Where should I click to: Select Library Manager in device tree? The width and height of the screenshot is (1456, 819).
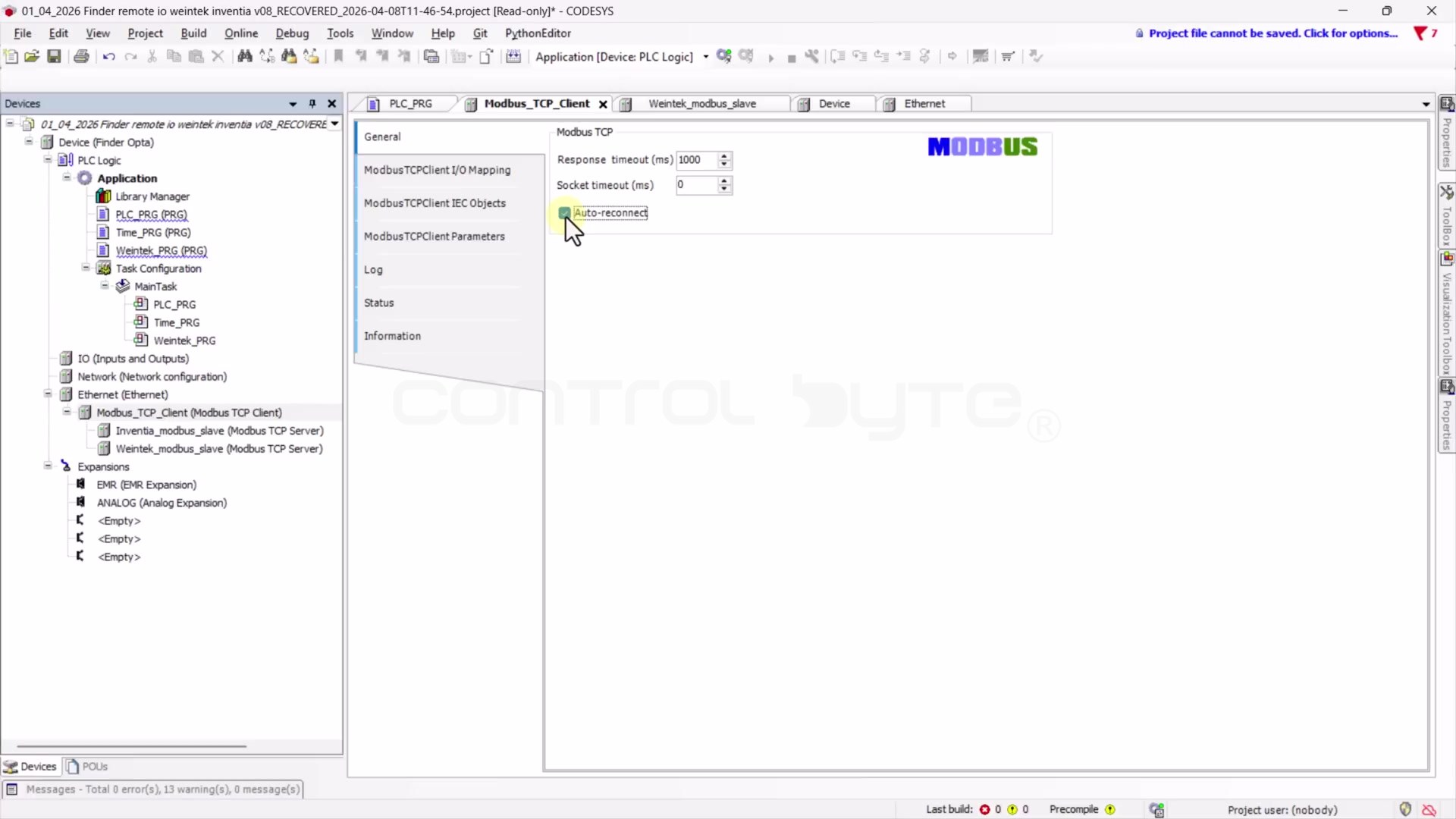tap(152, 196)
